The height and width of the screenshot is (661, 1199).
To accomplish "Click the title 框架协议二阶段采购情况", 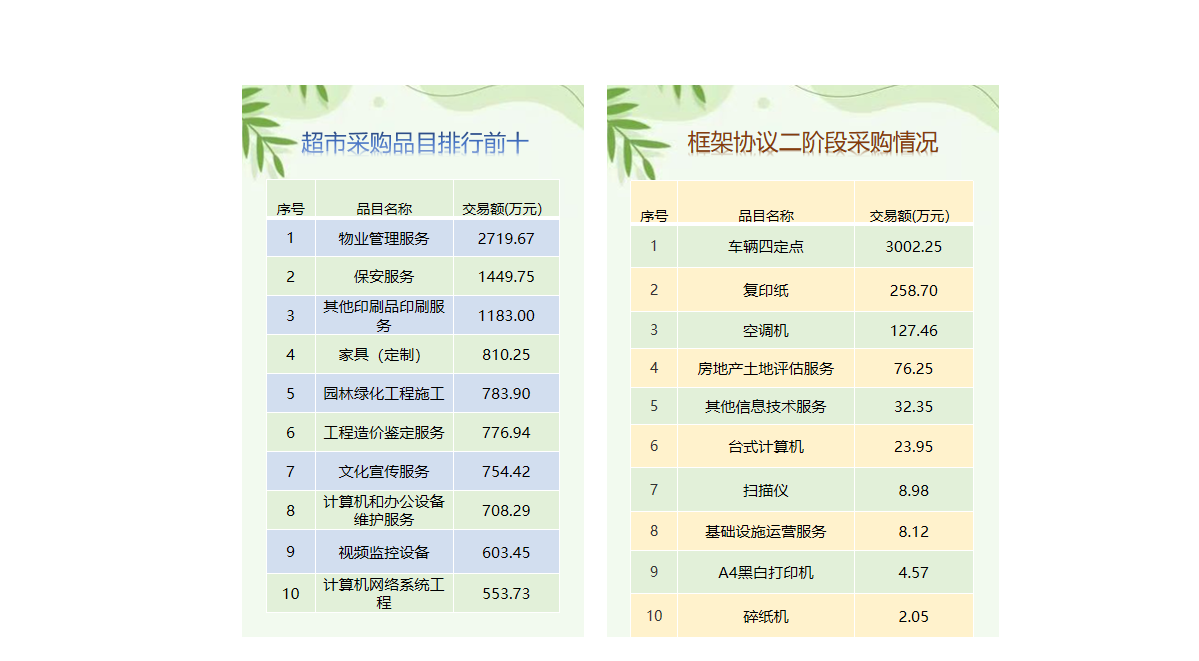I will tap(812, 142).
